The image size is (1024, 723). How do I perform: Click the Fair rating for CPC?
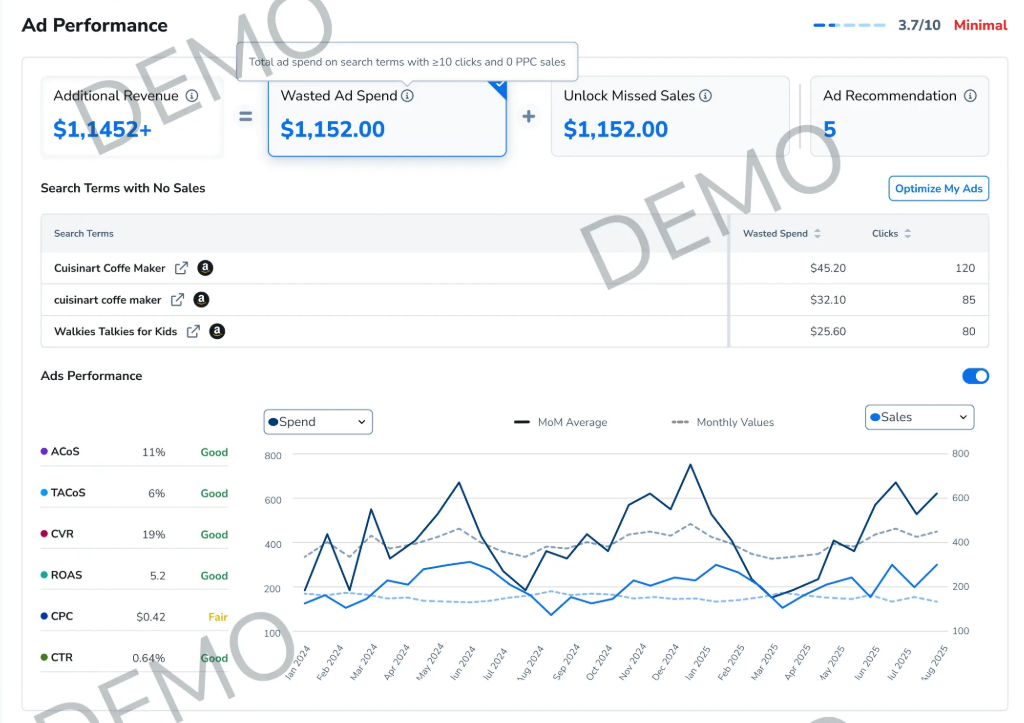point(217,617)
